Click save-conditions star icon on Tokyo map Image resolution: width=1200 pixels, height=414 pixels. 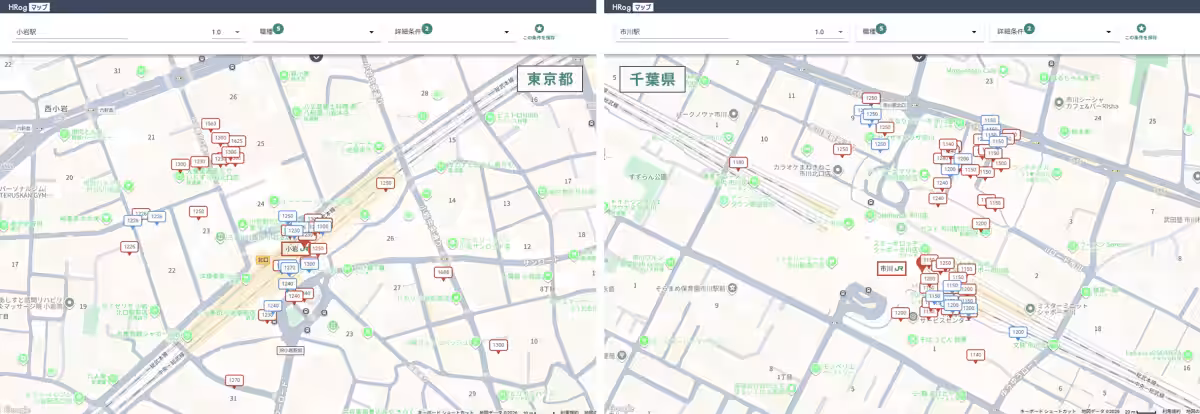coord(539,29)
